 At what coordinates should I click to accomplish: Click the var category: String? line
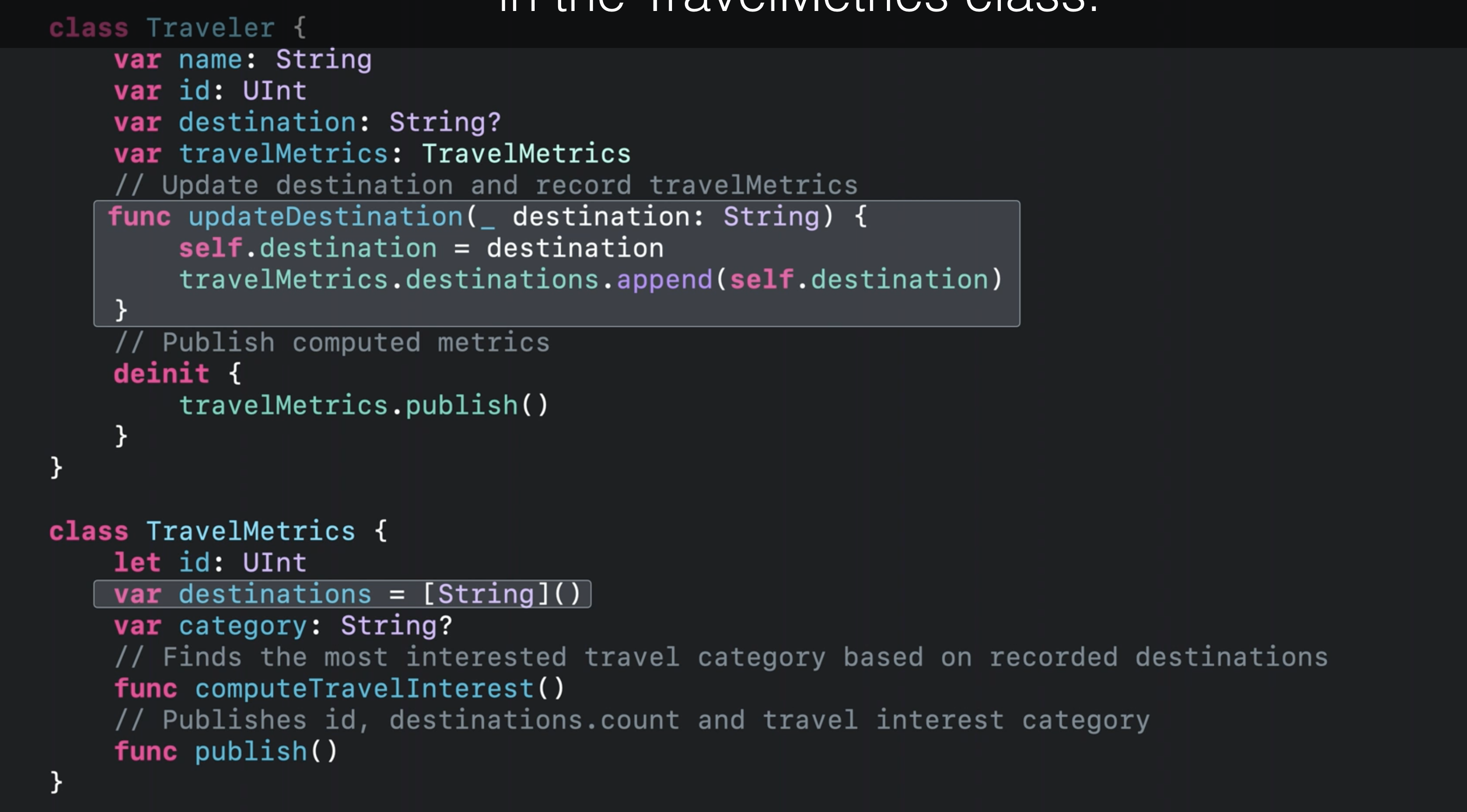tap(282, 626)
